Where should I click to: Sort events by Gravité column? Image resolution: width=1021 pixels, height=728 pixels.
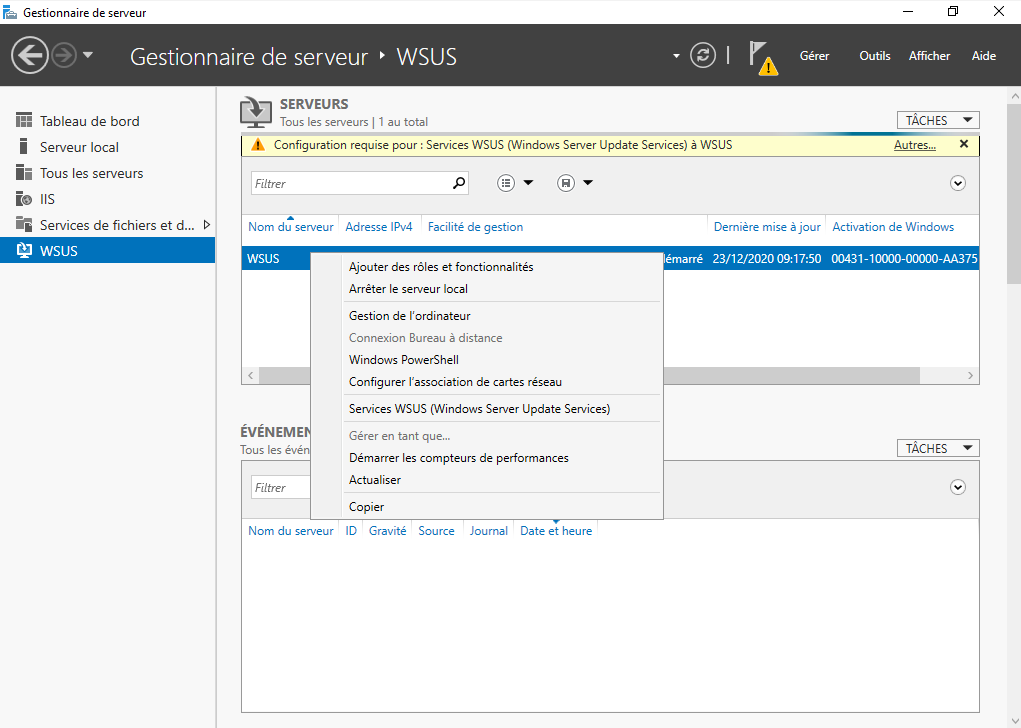pyautogui.click(x=387, y=531)
